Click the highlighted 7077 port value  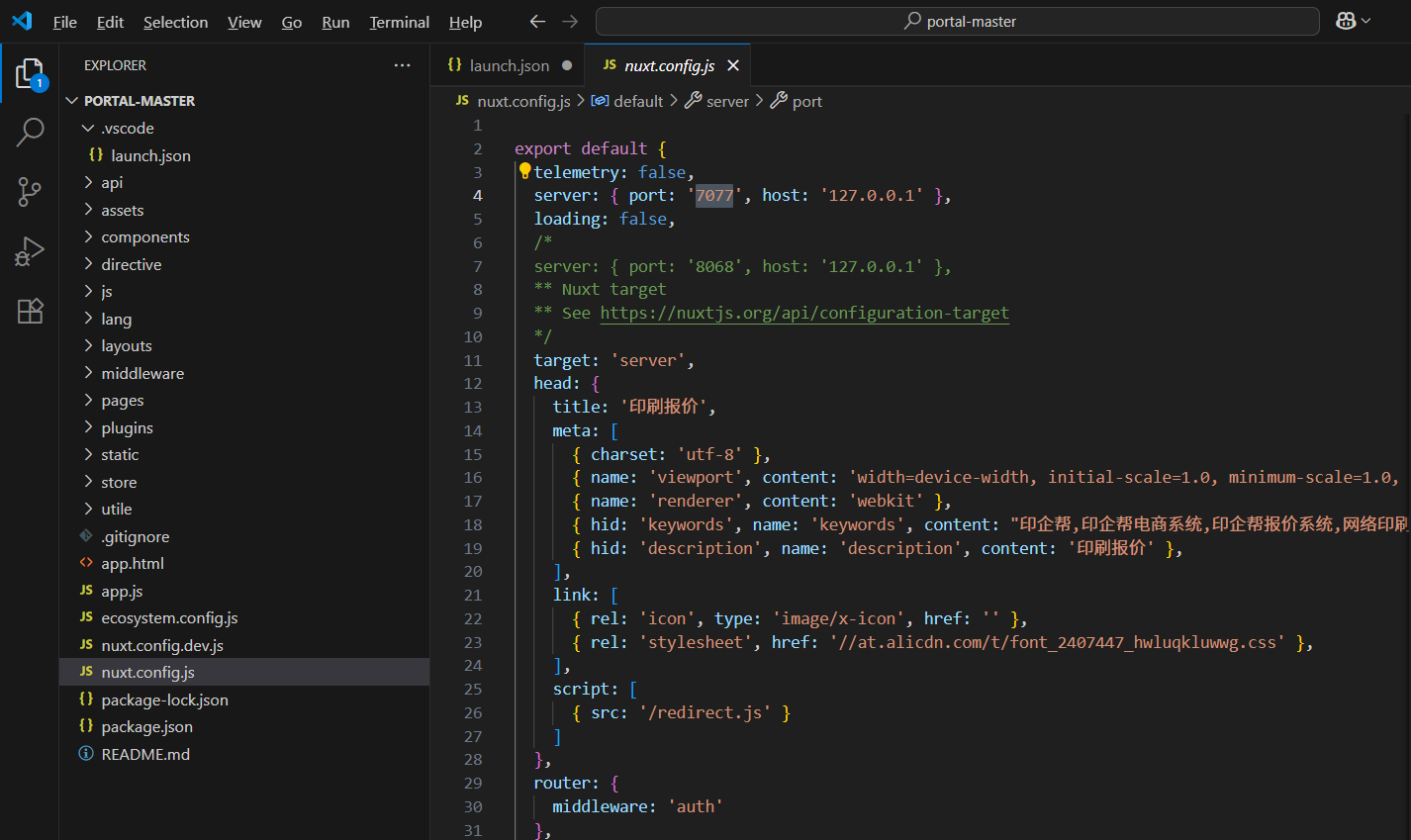[x=714, y=195]
